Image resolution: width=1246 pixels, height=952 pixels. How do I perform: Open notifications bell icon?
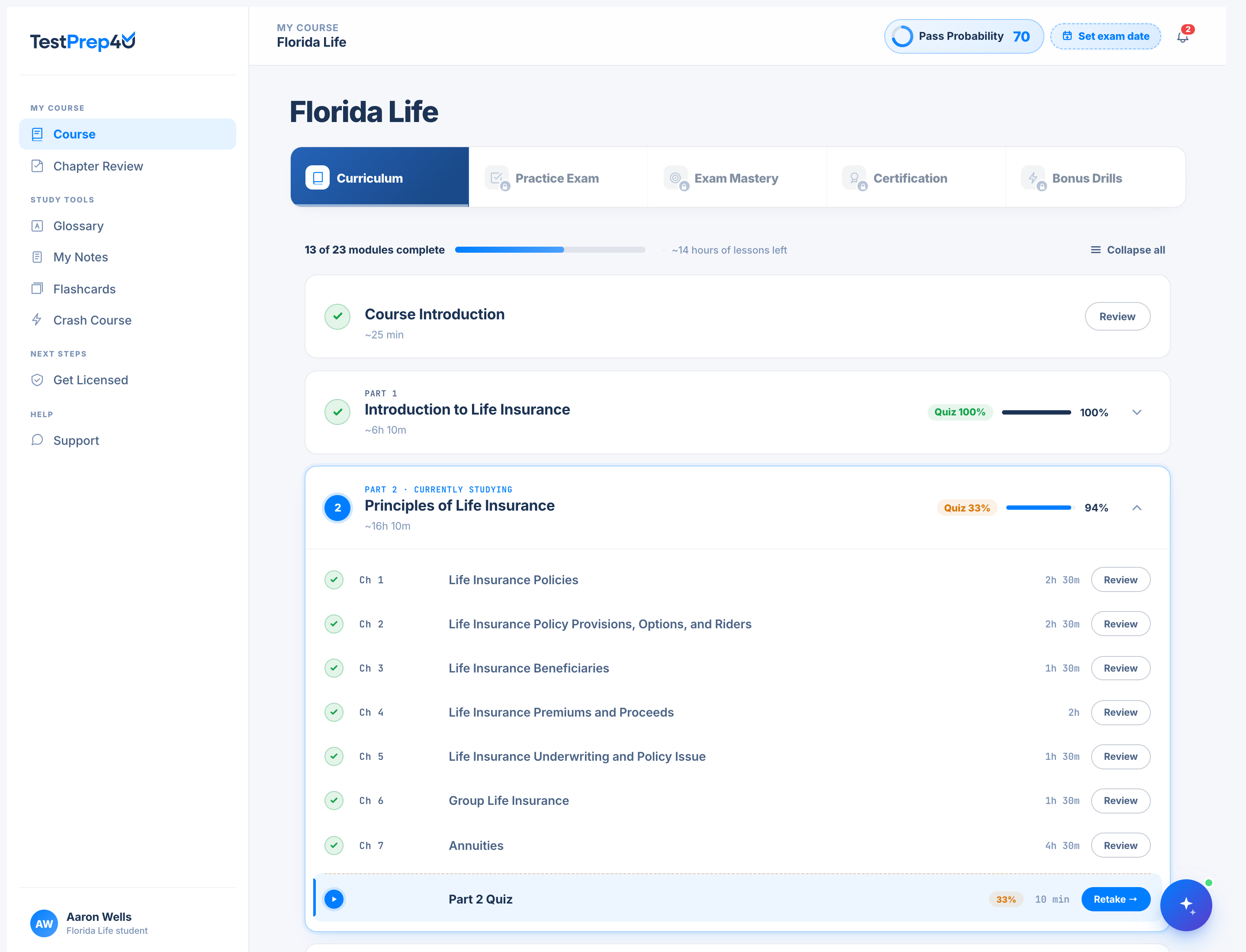coord(1182,37)
